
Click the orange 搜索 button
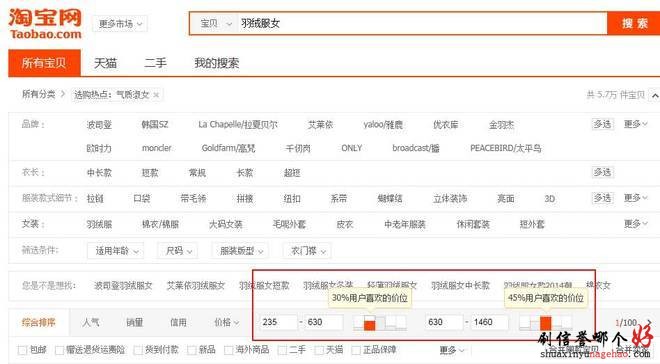click(634, 24)
